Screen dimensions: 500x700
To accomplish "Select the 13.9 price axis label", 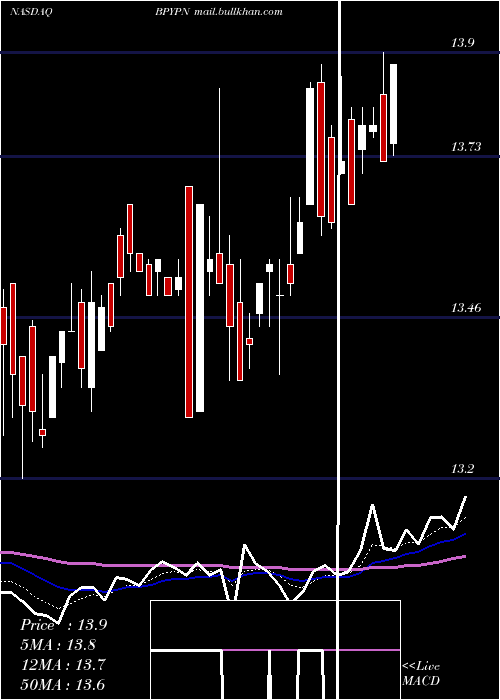I will pyautogui.click(x=462, y=43).
